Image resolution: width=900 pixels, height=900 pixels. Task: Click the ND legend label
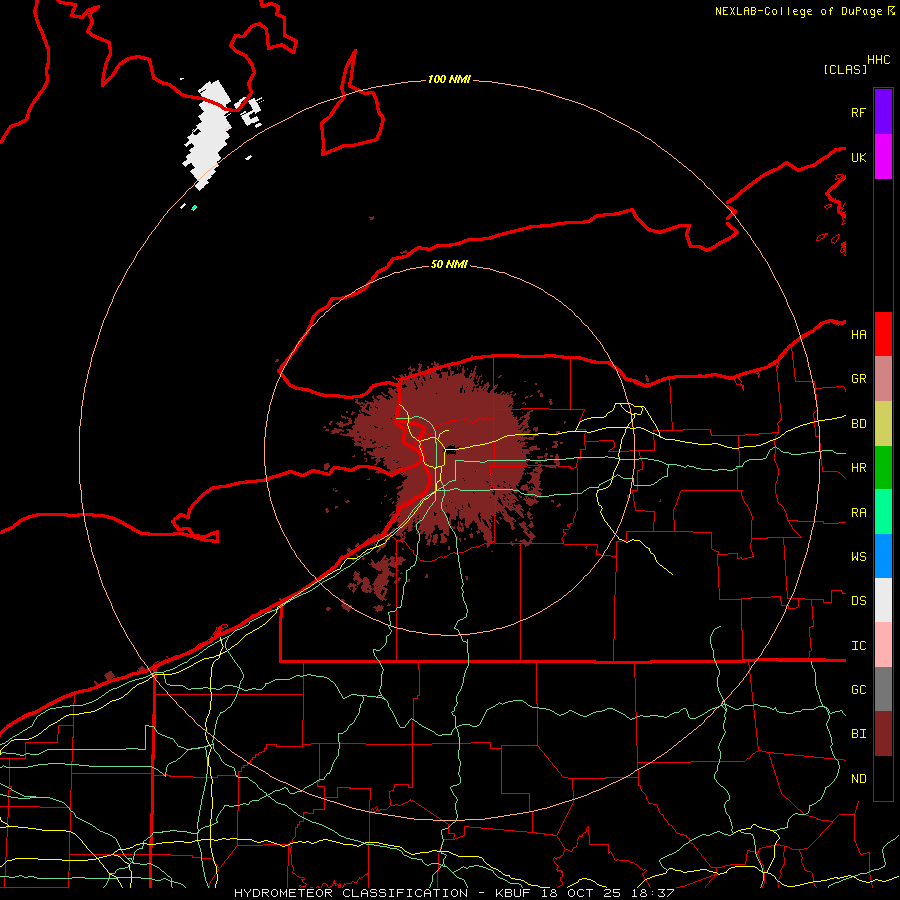pos(859,779)
